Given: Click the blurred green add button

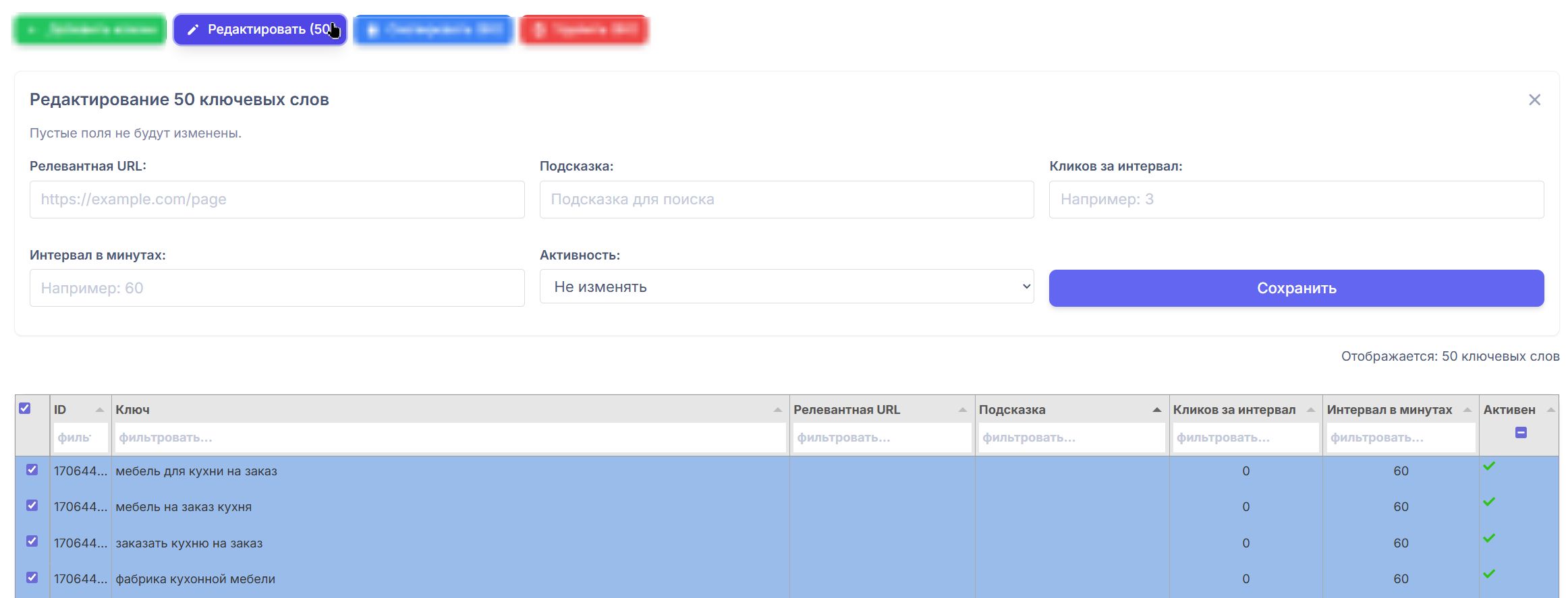Looking at the screenshot, I should 90,30.
